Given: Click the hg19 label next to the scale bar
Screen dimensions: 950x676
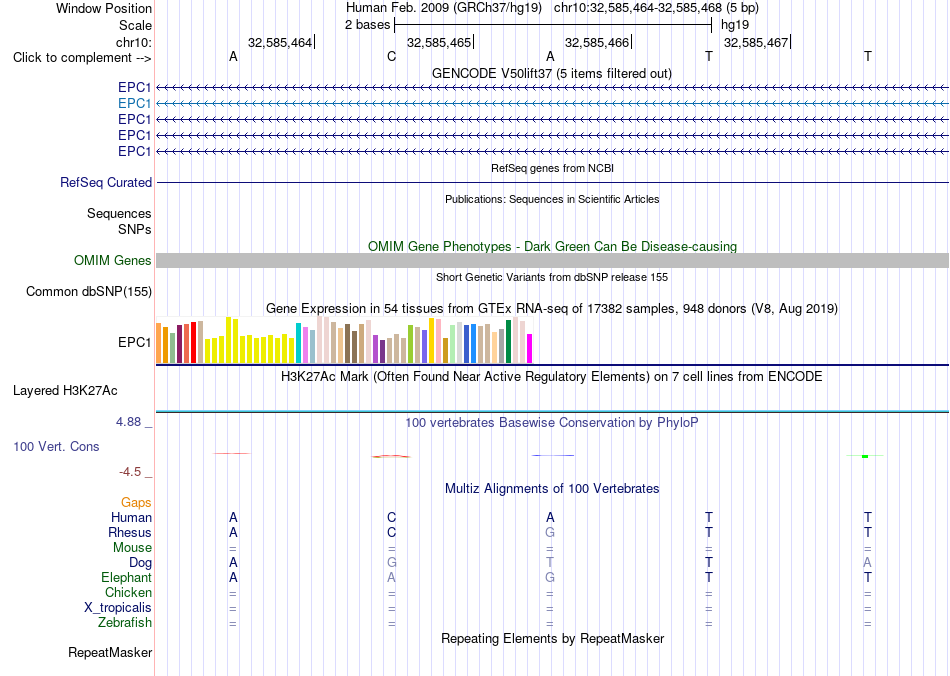Looking at the screenshot, I should pyautogui.click(x=735, y=25).
